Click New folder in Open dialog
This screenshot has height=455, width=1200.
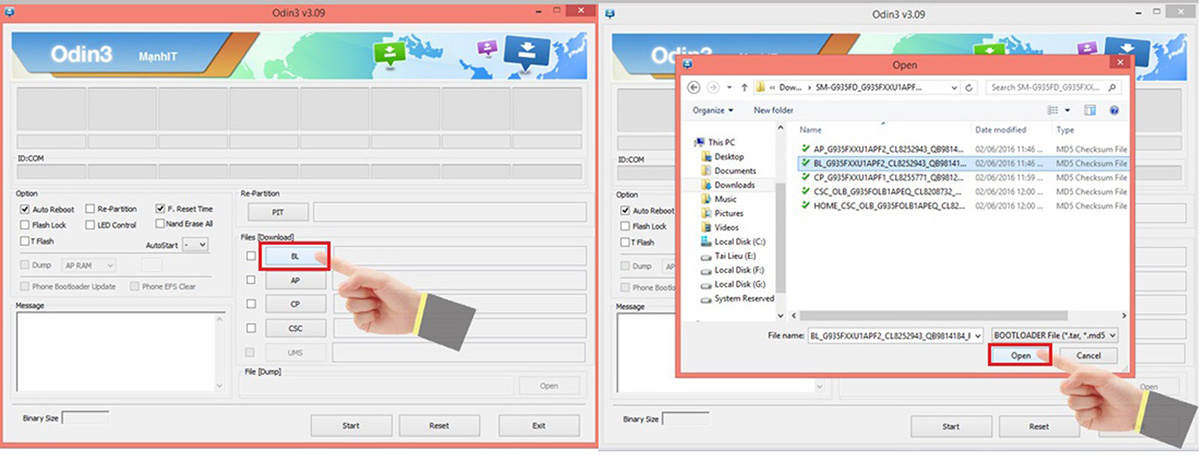coord(774,110)
